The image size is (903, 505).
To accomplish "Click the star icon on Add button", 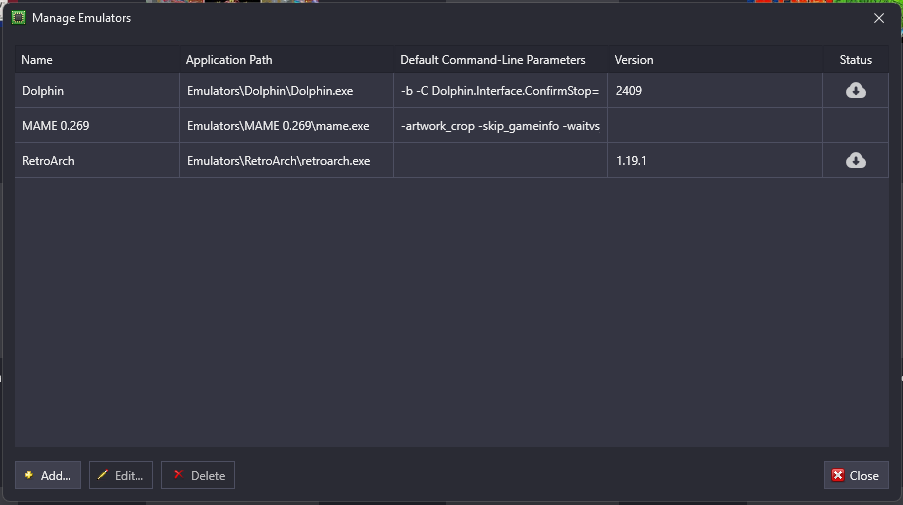I will pyautogui.click(x=29, y=475).
